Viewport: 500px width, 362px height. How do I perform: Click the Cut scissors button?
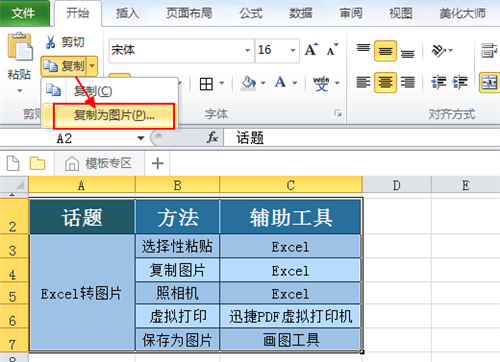(65, 42)
